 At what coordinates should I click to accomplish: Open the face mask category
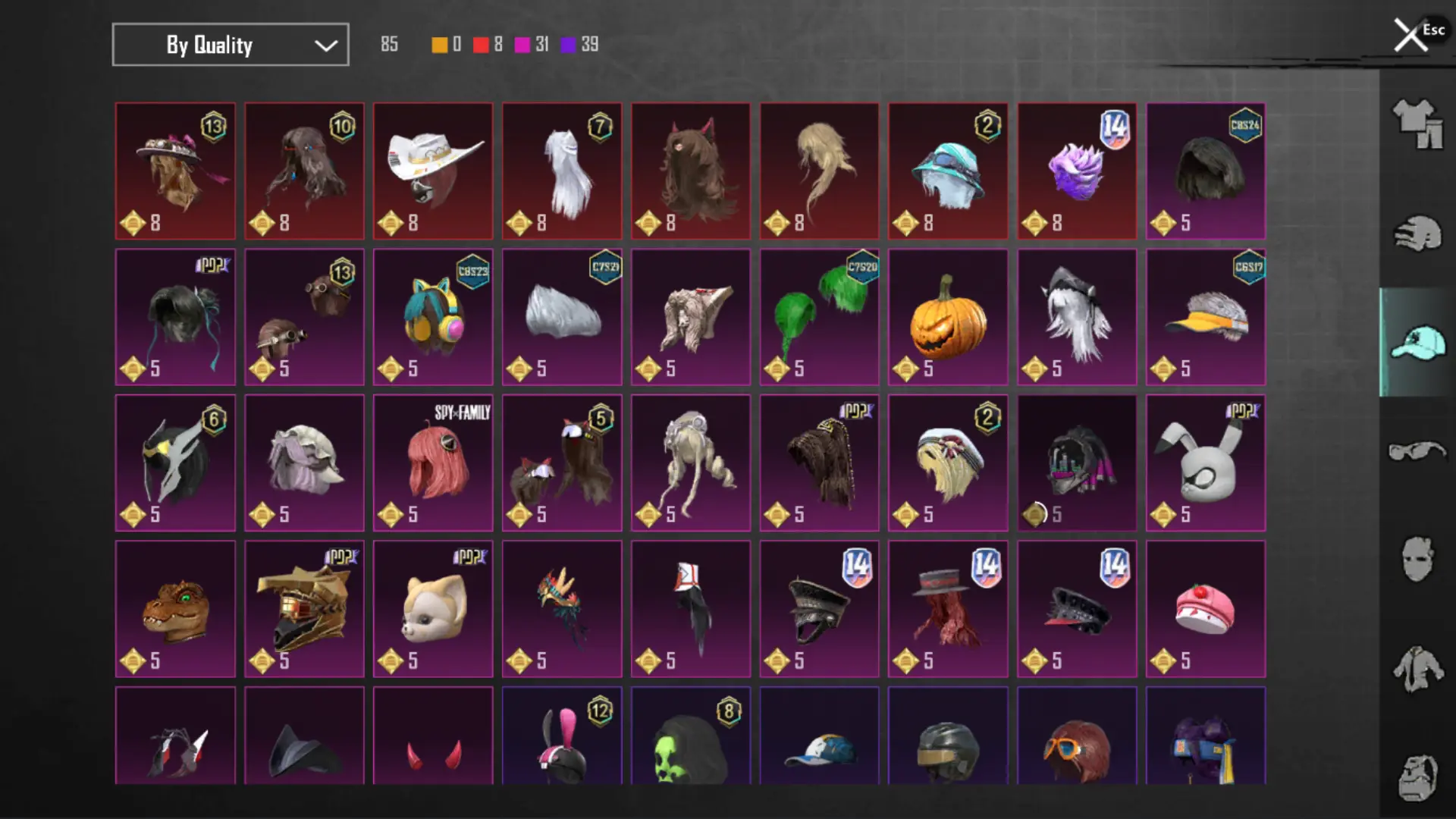tap(1417, 560)
